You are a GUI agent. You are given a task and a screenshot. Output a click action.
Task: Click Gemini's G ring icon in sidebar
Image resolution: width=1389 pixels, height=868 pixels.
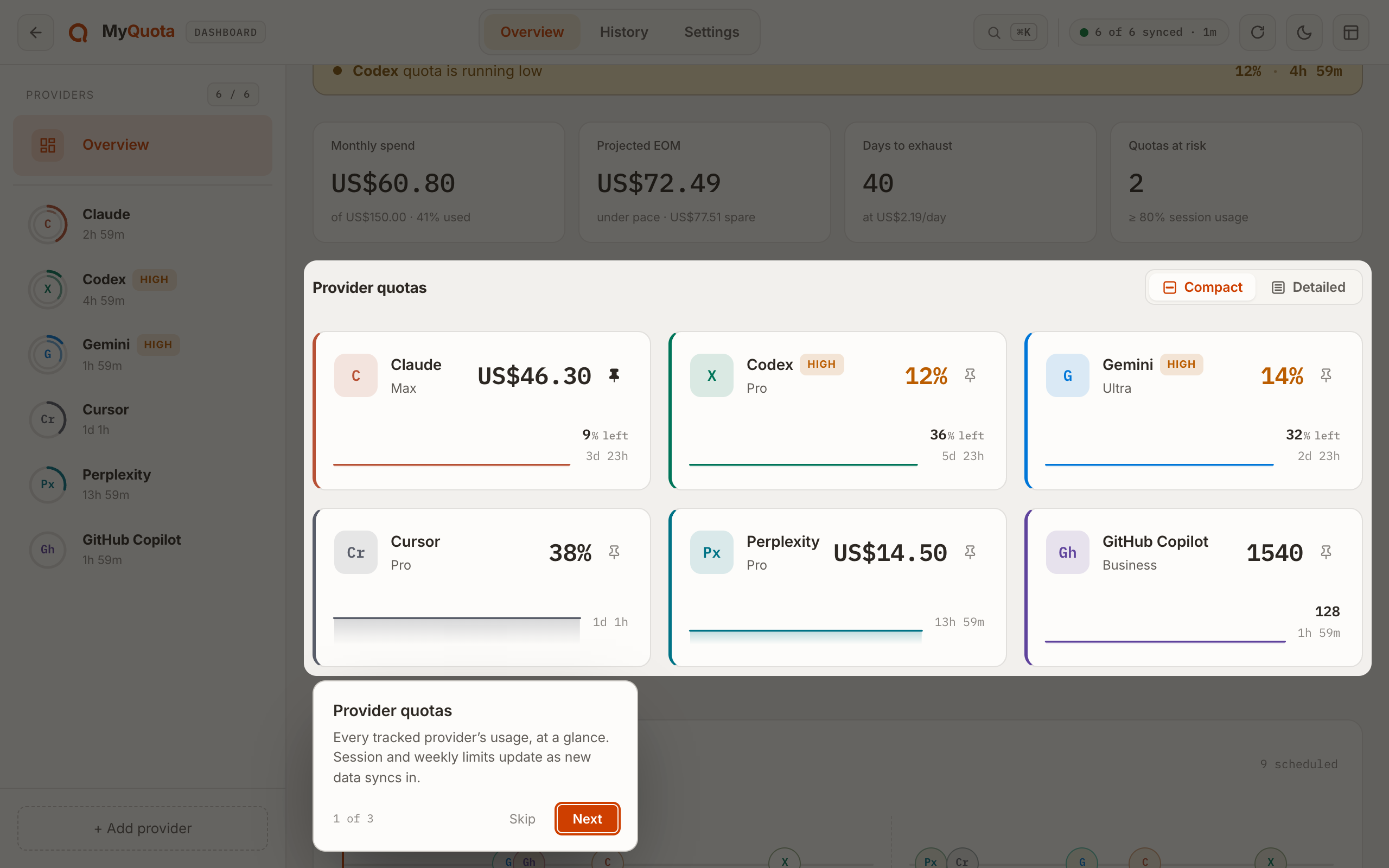pos(48,354)
